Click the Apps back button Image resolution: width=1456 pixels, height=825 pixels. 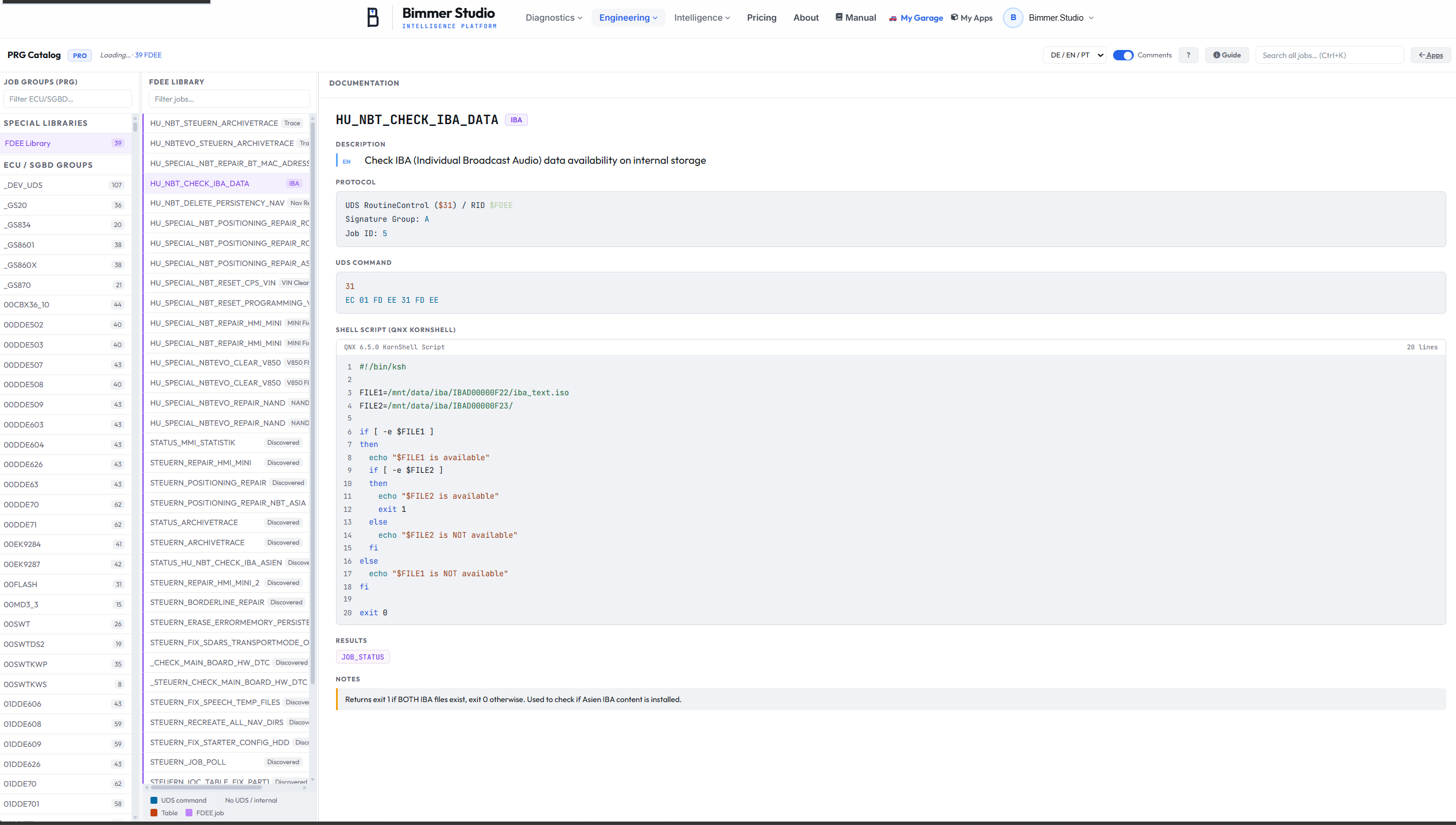tap(1431, 55)
